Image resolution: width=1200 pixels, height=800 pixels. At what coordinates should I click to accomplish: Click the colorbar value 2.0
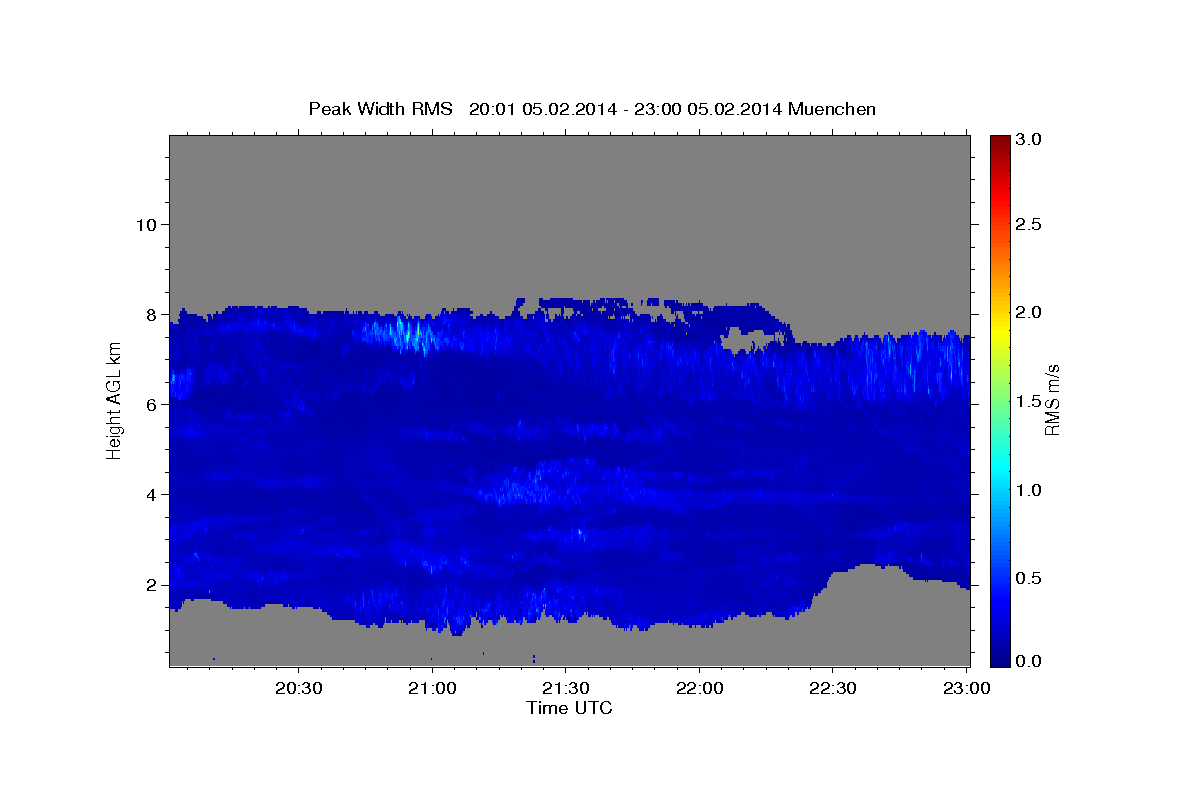tap(1030, 313)
